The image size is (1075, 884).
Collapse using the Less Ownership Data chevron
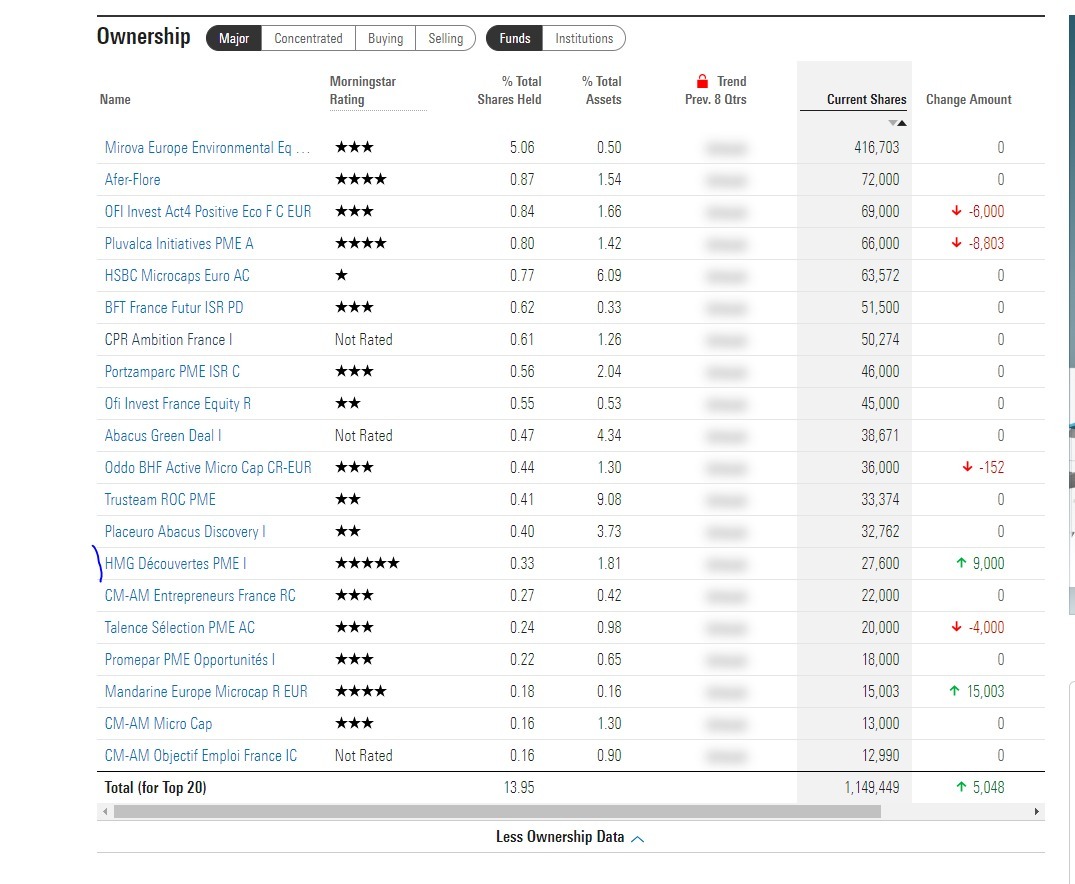point(638,839)
